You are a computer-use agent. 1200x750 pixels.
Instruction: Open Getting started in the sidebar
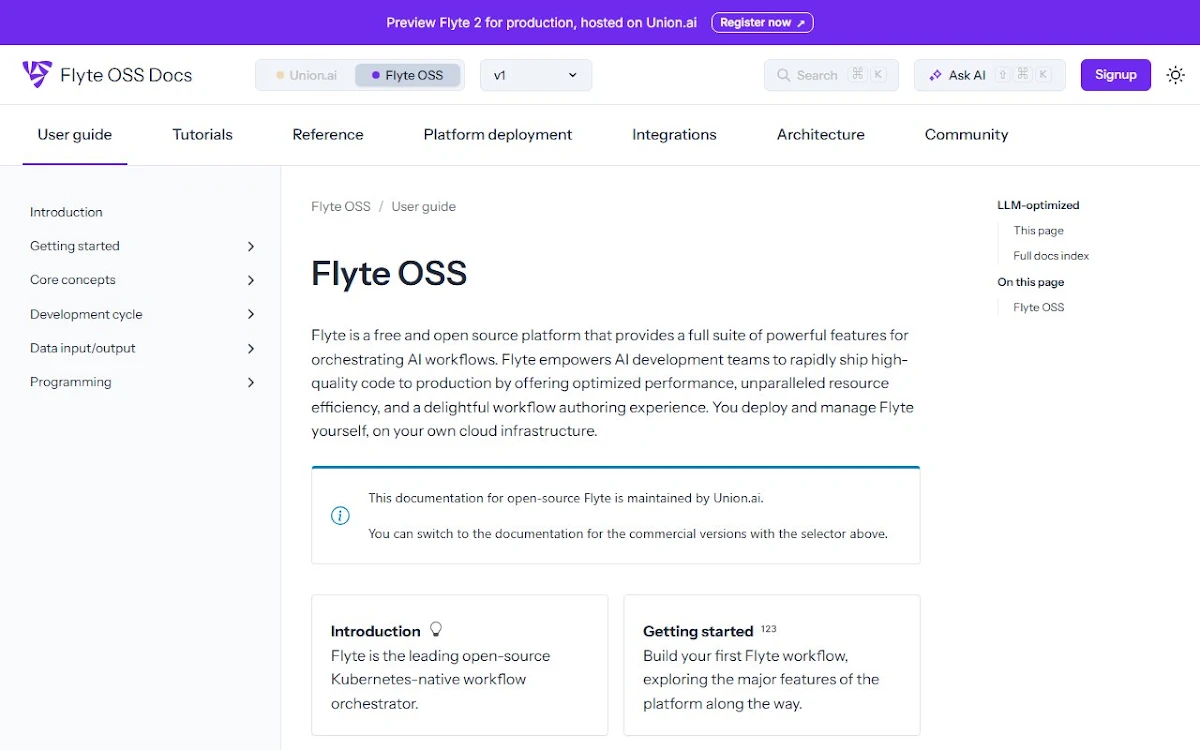75,246
